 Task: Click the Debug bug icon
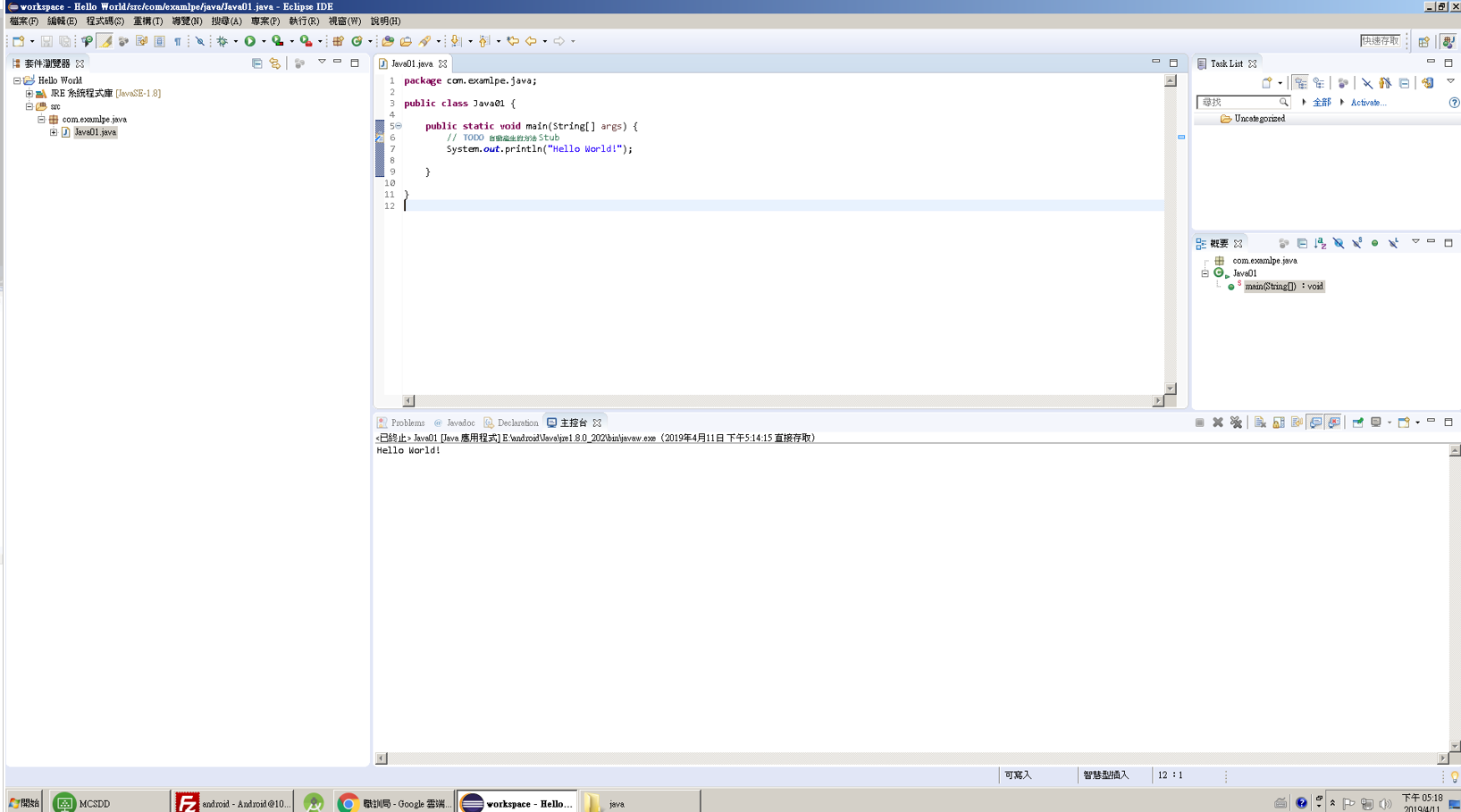[x=223, y=41]
